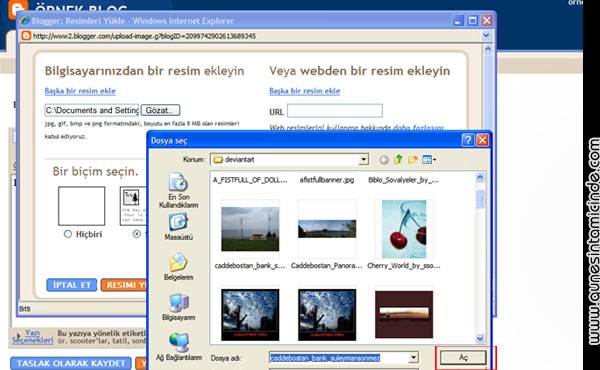The height and width of the screenshot is (370, 600).
Task: Expand the Dosya adı dropdown arrow
Action: point(413,357)
